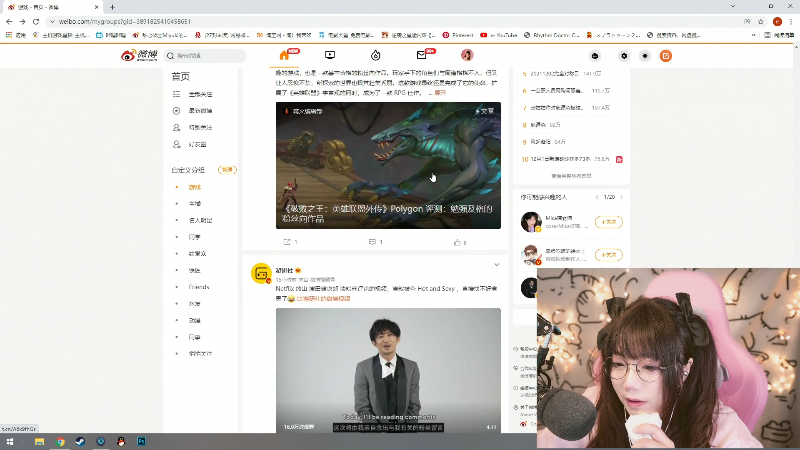The height and width of the screenshot is (450, 800).
Task: Open Chrome tab search chevron
Action: coord(733,6)
